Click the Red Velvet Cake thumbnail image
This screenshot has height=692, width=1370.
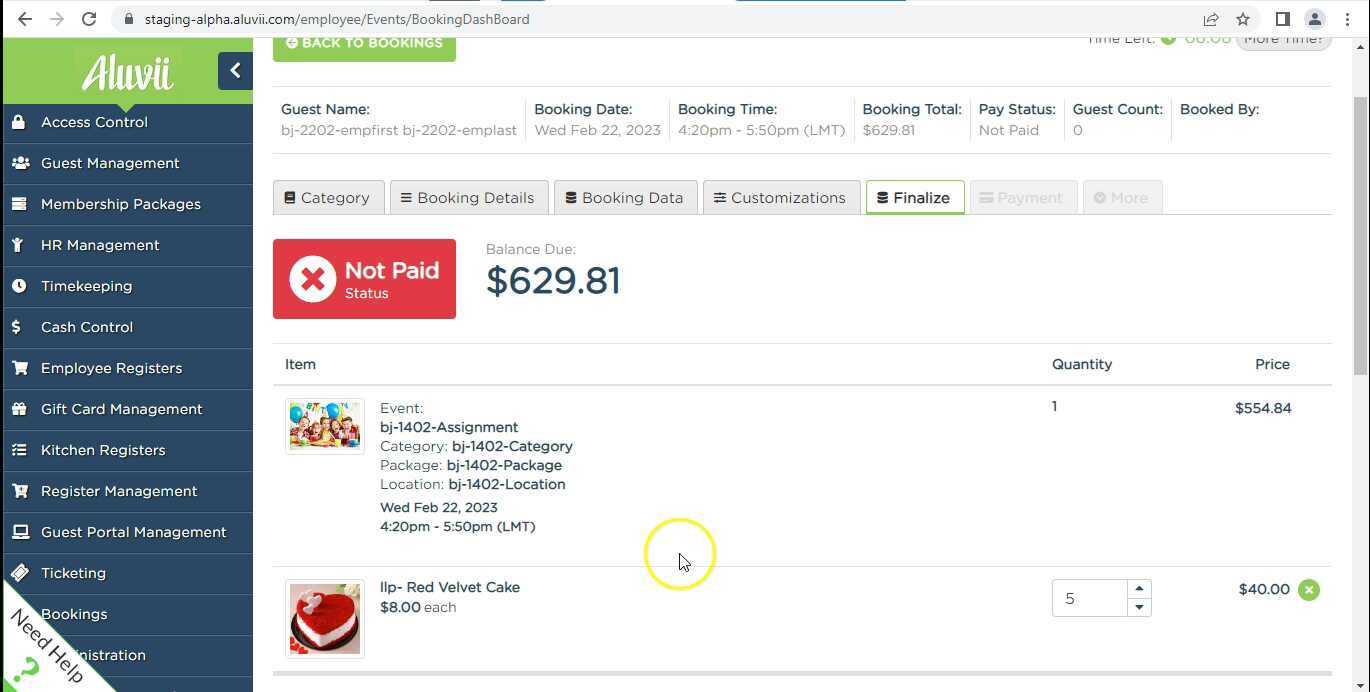coord(324,618)
